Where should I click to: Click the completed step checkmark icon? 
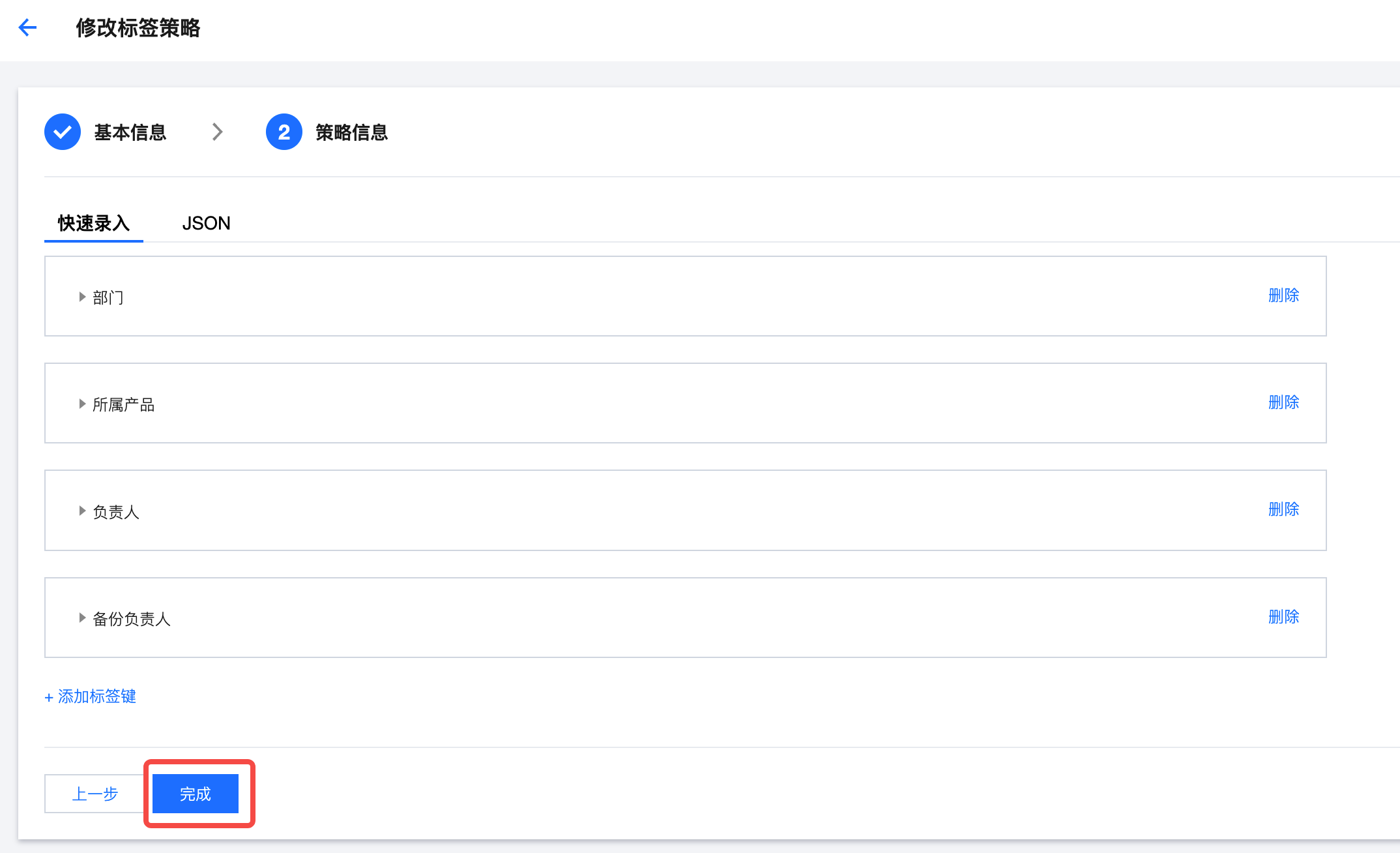tap(63, 132)
